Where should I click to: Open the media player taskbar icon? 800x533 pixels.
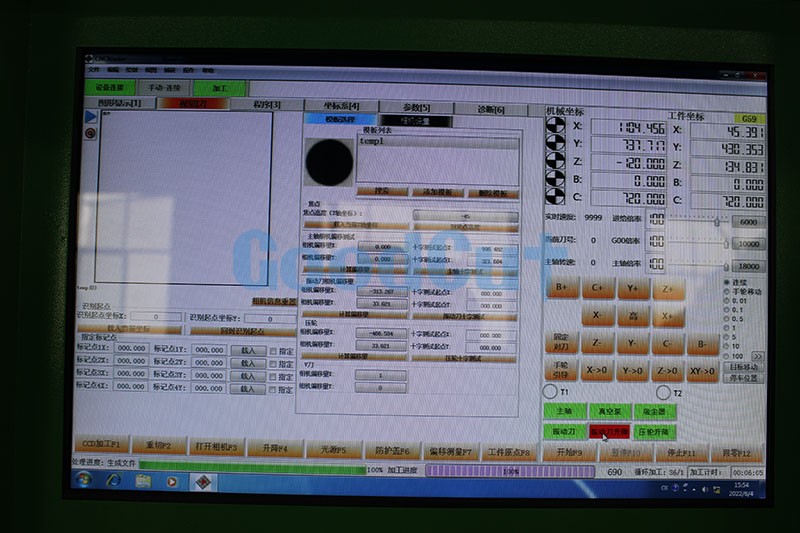click(x=172, y=481)
